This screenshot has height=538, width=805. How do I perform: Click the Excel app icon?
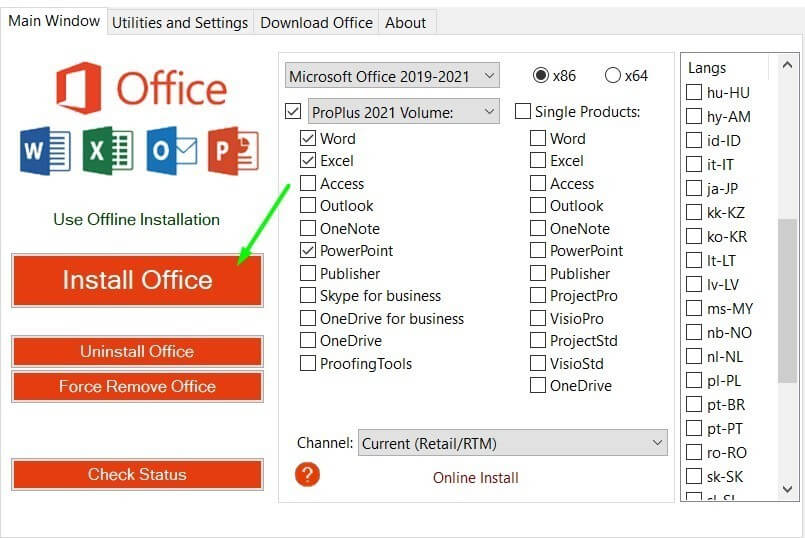[x=108, y=151]
